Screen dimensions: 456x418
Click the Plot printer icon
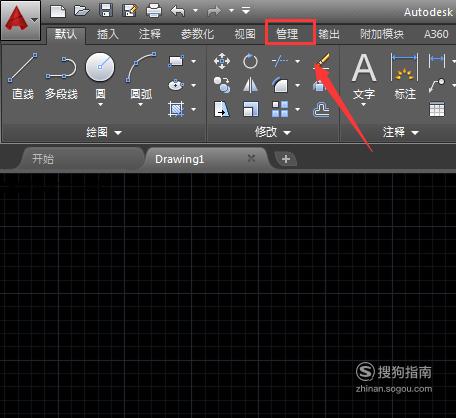click(154, 11)
